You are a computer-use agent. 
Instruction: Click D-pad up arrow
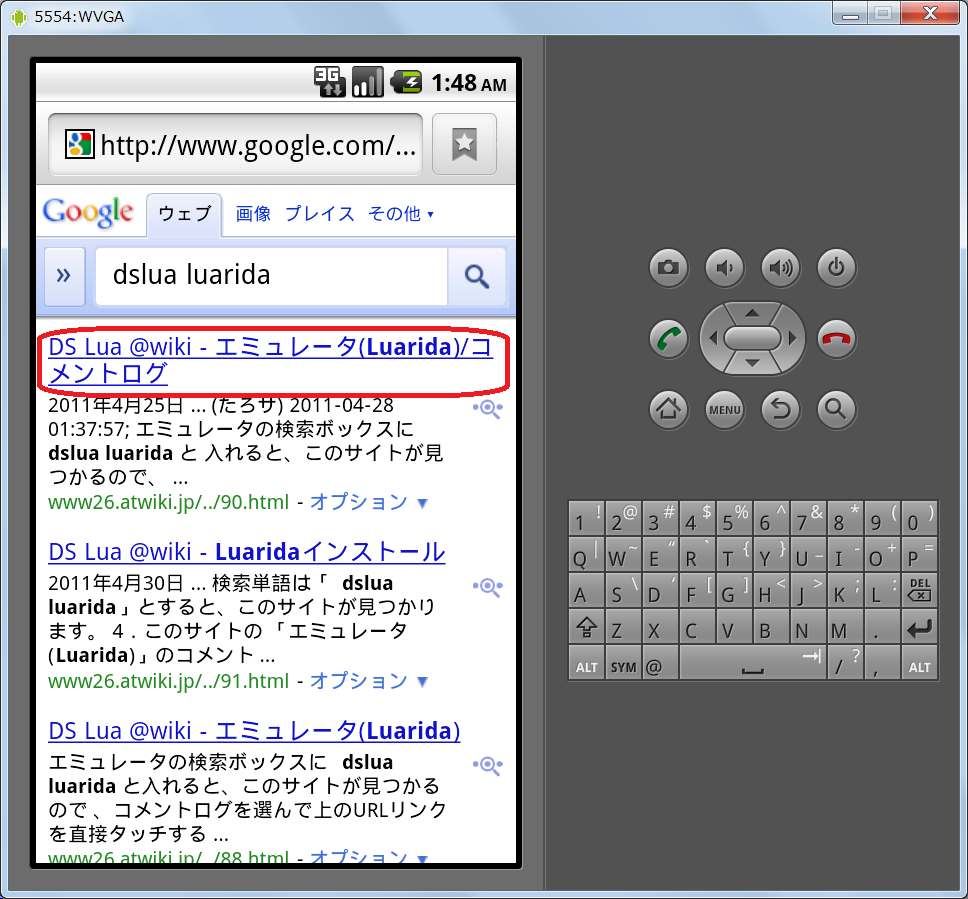coord(752,313)
